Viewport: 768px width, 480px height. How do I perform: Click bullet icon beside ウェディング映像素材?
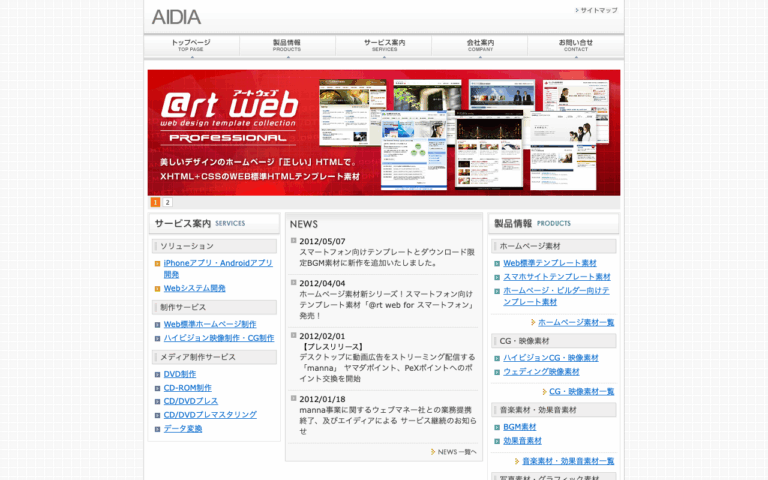tap(497, 372)
